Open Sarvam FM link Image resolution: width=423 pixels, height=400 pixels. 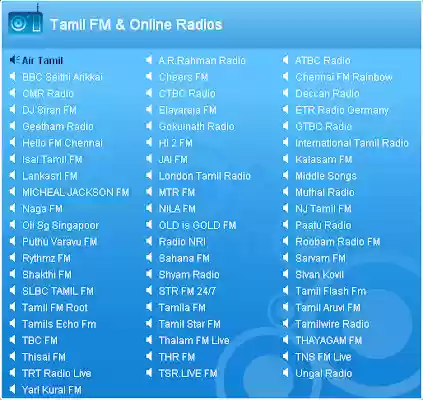[x=320, y=258]
